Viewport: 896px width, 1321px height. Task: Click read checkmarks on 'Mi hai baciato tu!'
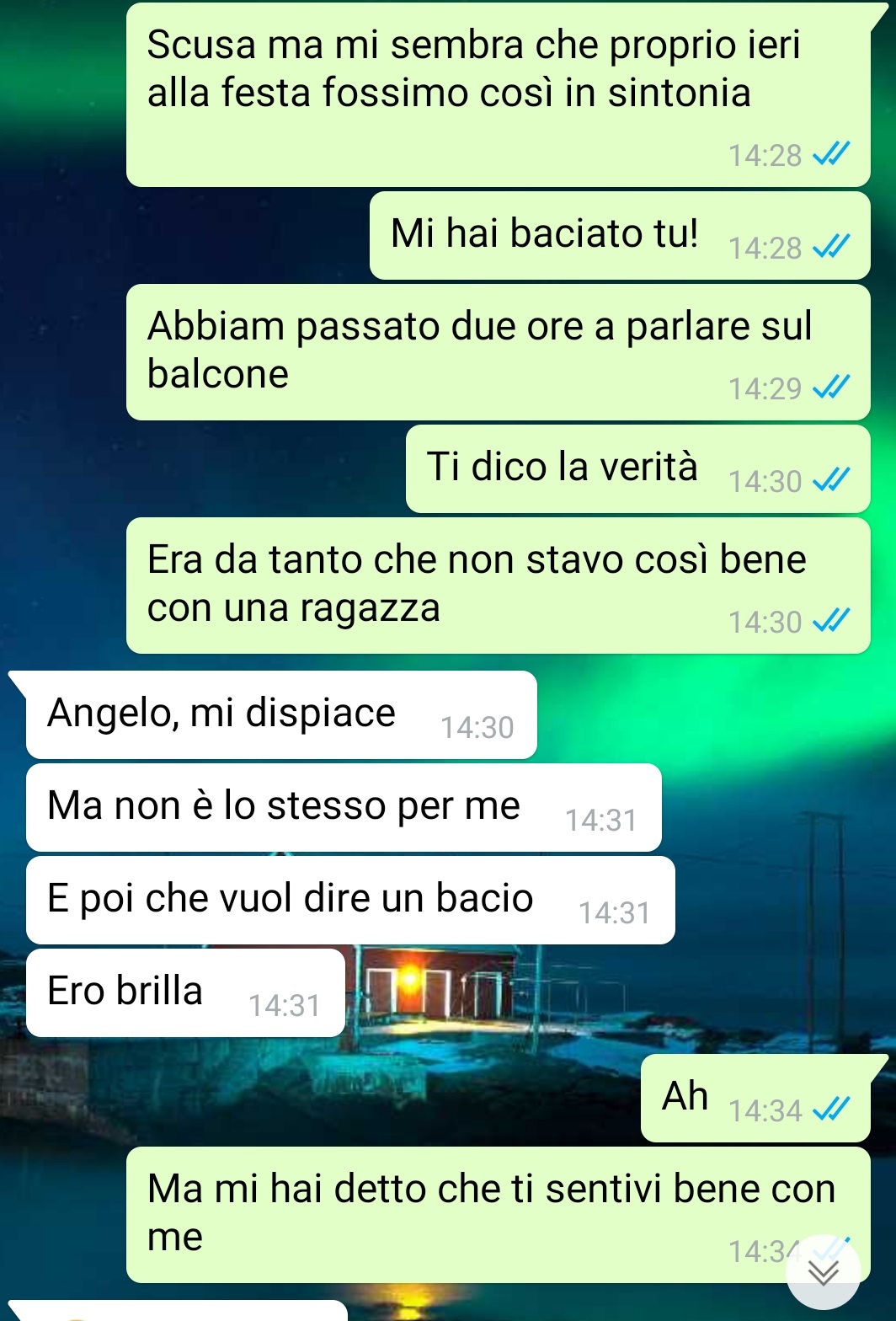pyautogui.click(x=830, y=247)
